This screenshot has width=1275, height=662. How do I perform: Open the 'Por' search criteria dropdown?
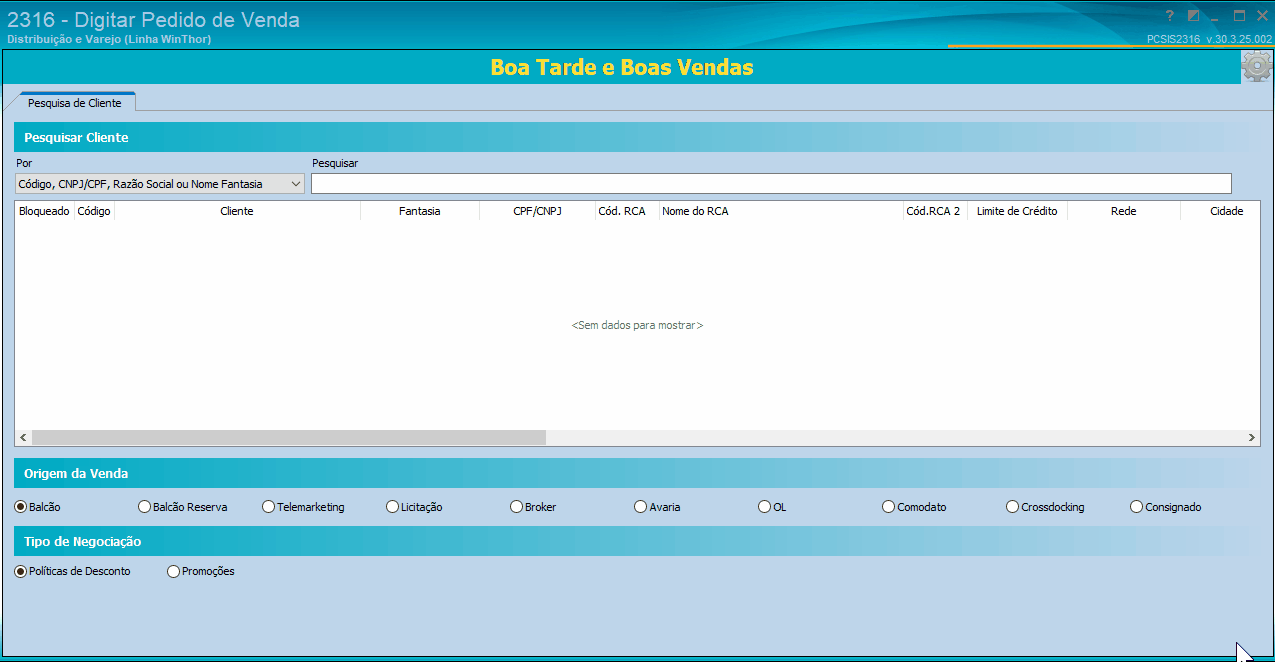coord(160,184)
